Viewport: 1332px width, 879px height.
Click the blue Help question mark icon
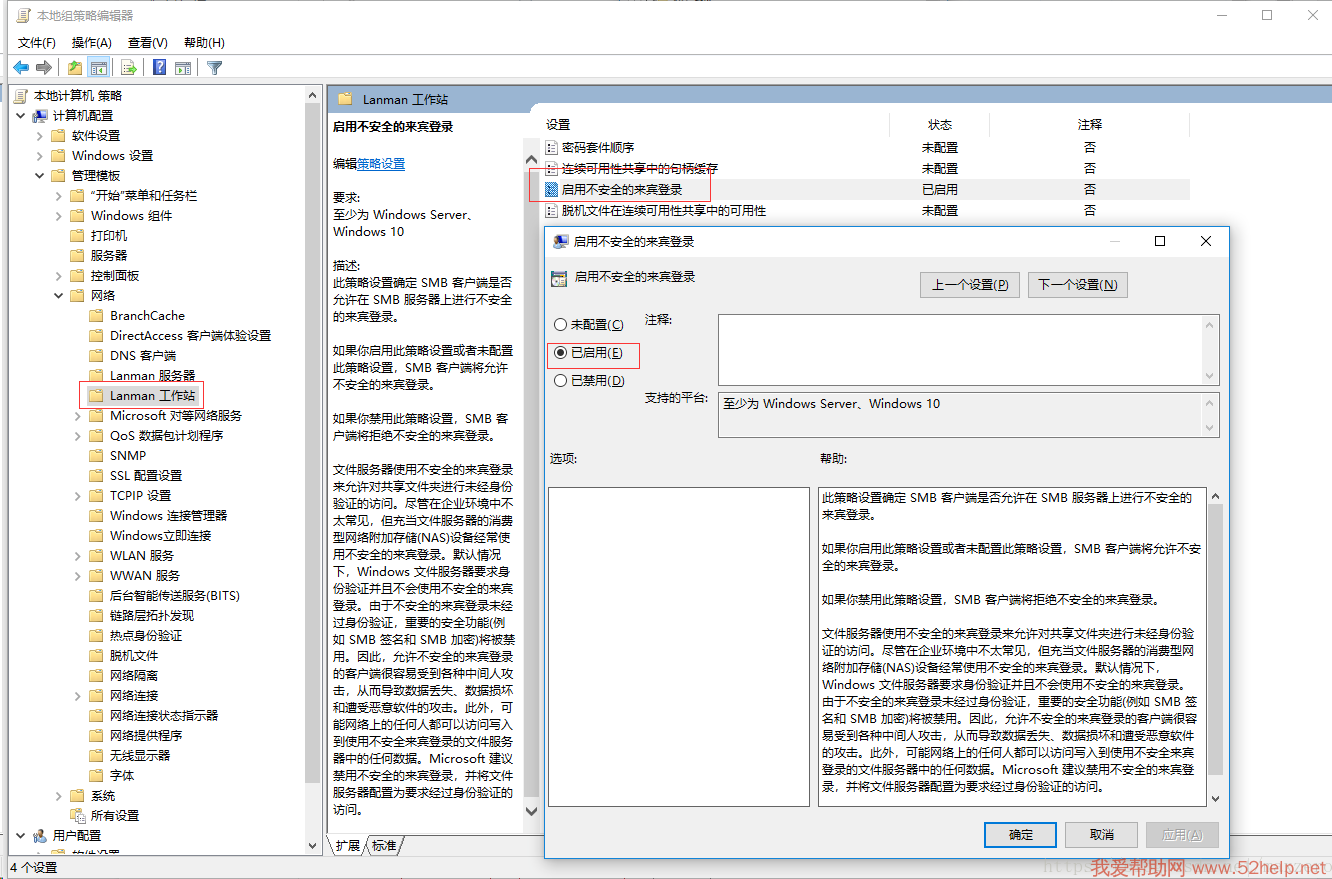(x=160, y=68)
